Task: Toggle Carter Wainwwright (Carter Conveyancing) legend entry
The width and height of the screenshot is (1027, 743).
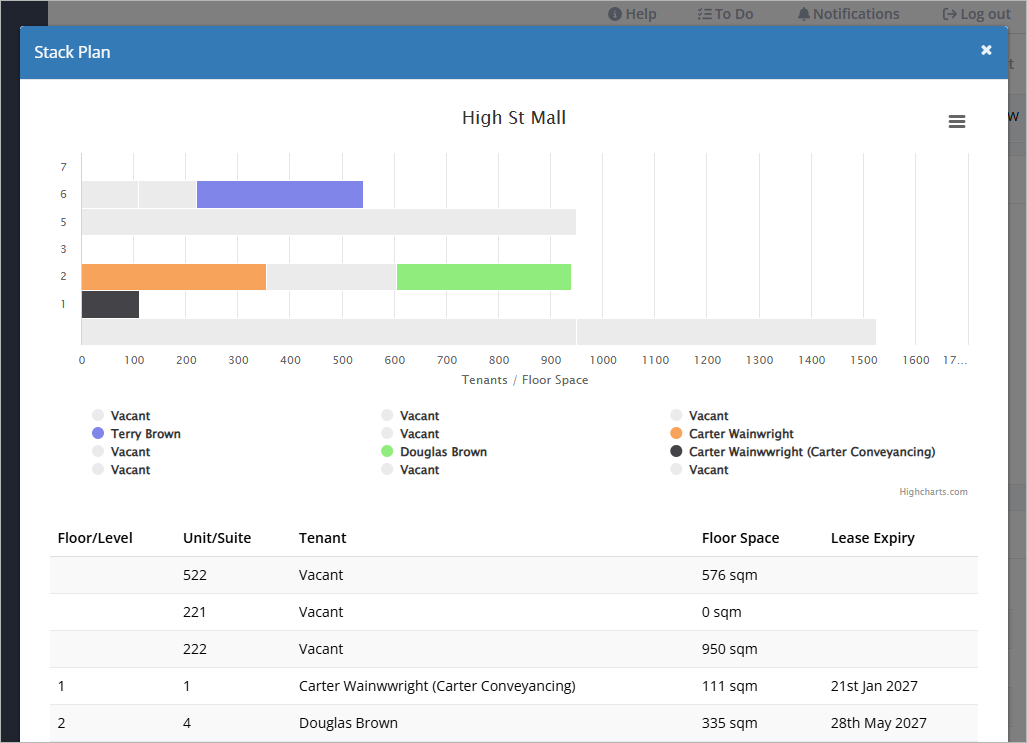Action: tap(802, 452)
